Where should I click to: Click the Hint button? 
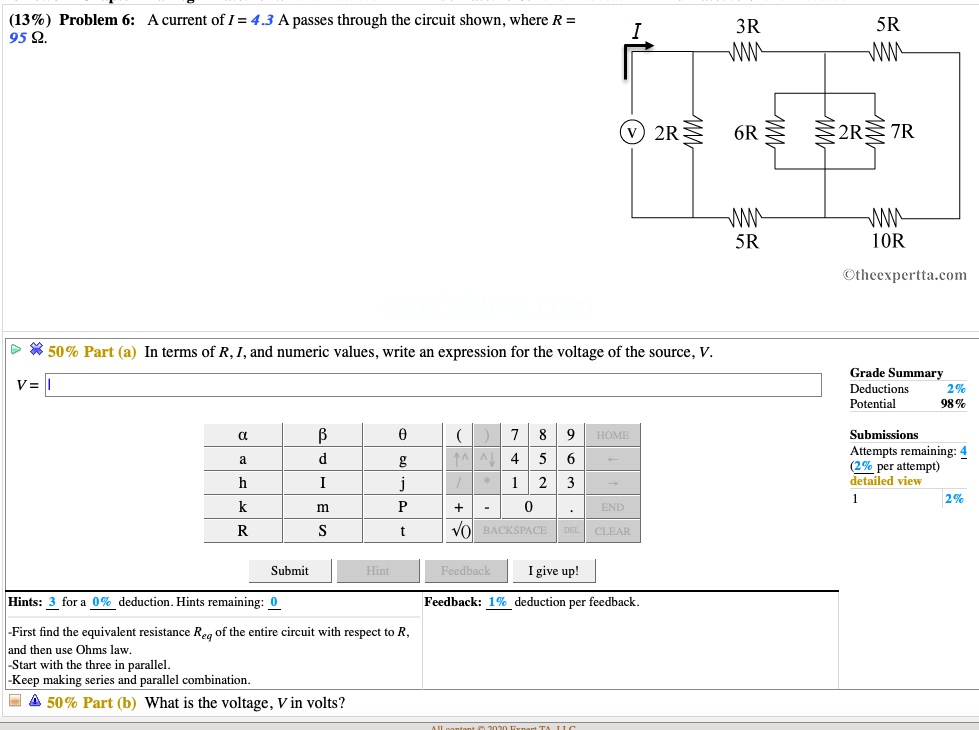[378, 571]
